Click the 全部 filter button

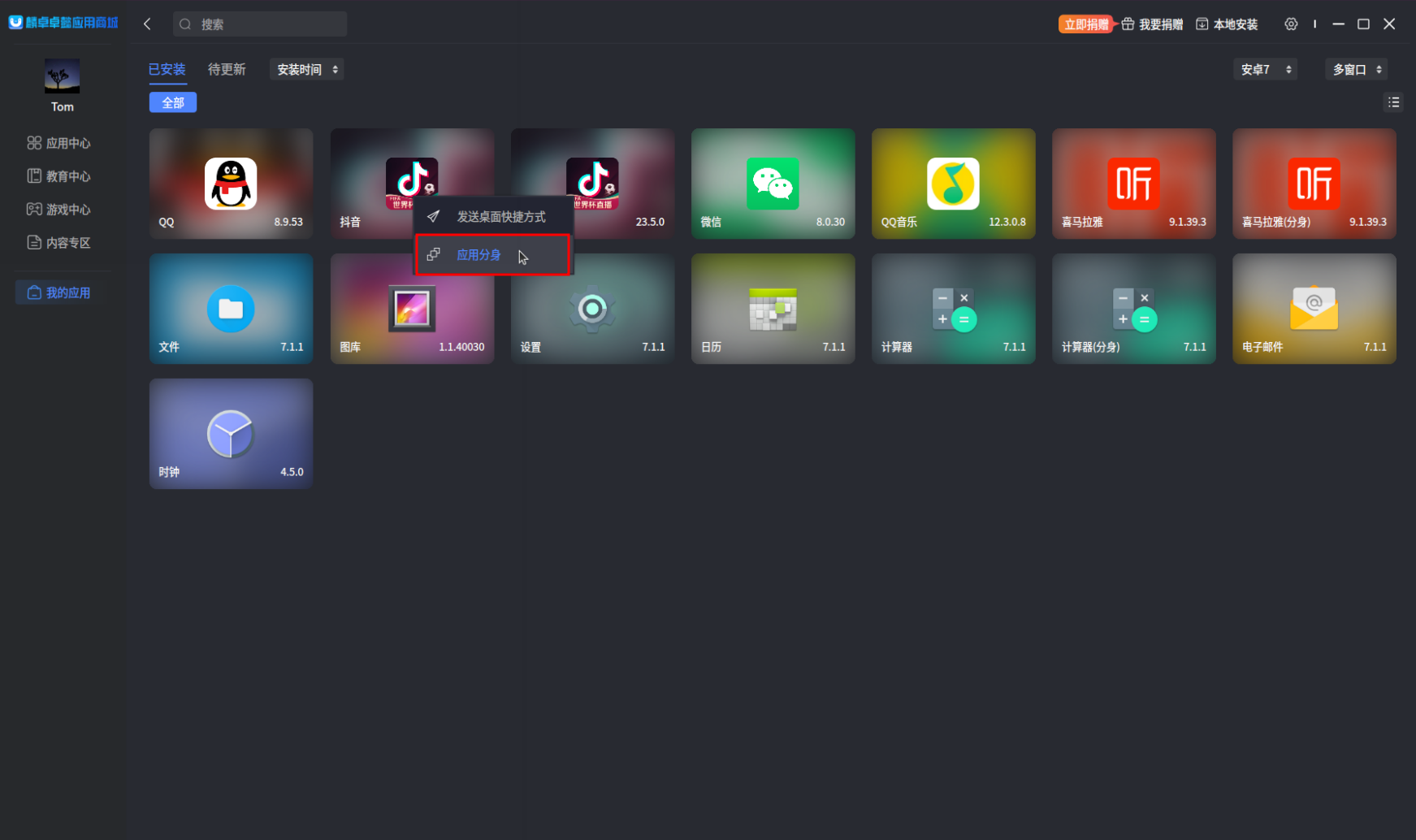click(x=173, y=102)
